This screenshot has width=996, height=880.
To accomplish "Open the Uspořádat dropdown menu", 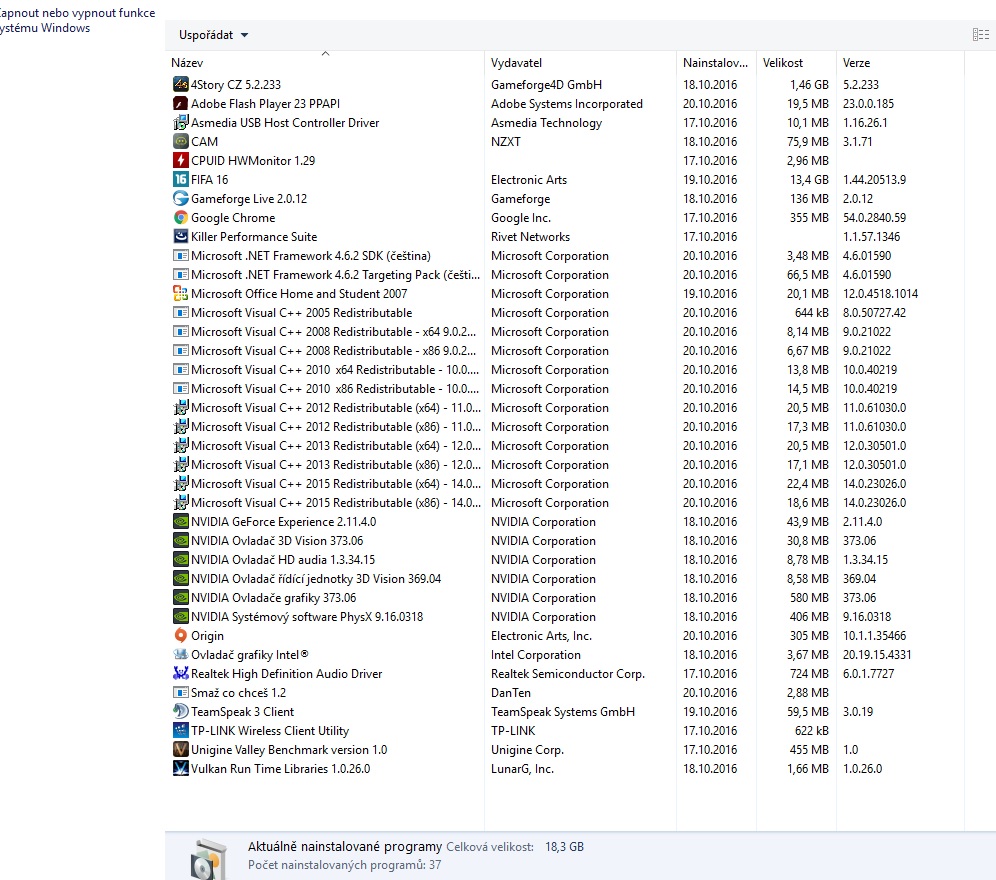I will pos(213,35).
